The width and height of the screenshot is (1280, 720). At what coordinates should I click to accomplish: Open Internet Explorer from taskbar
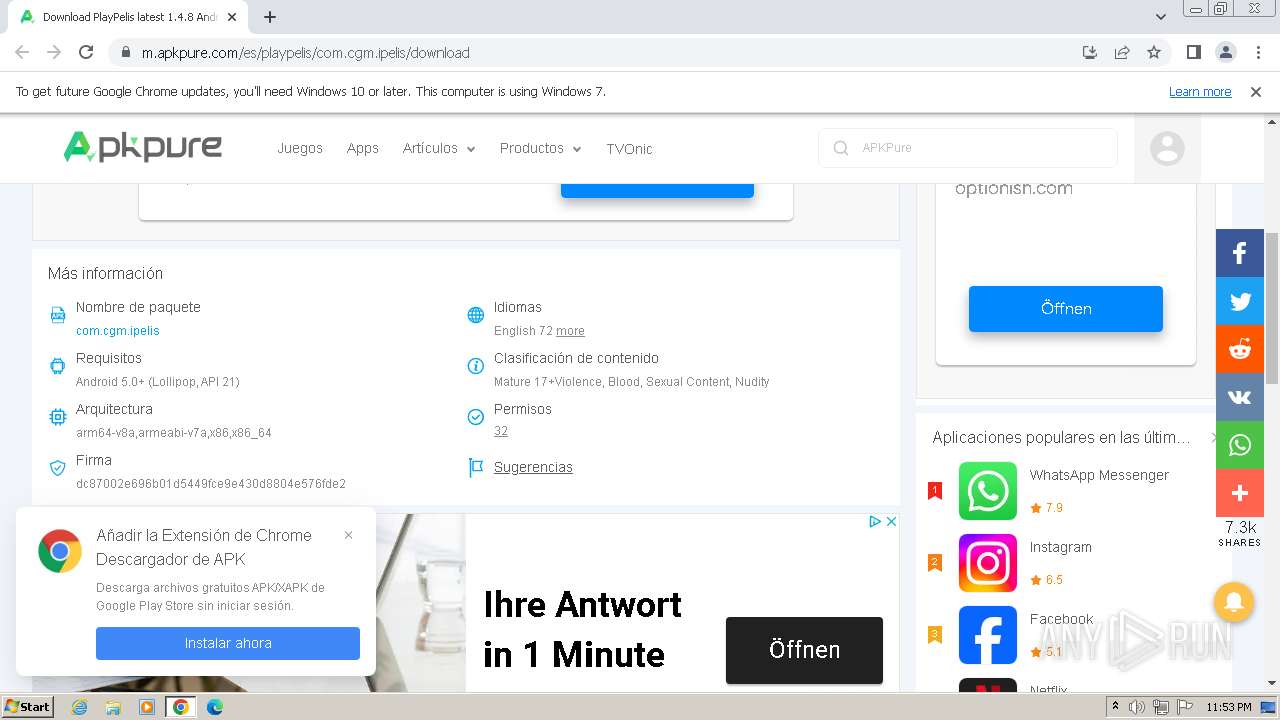pyautogui.click(x=79, y=707)
